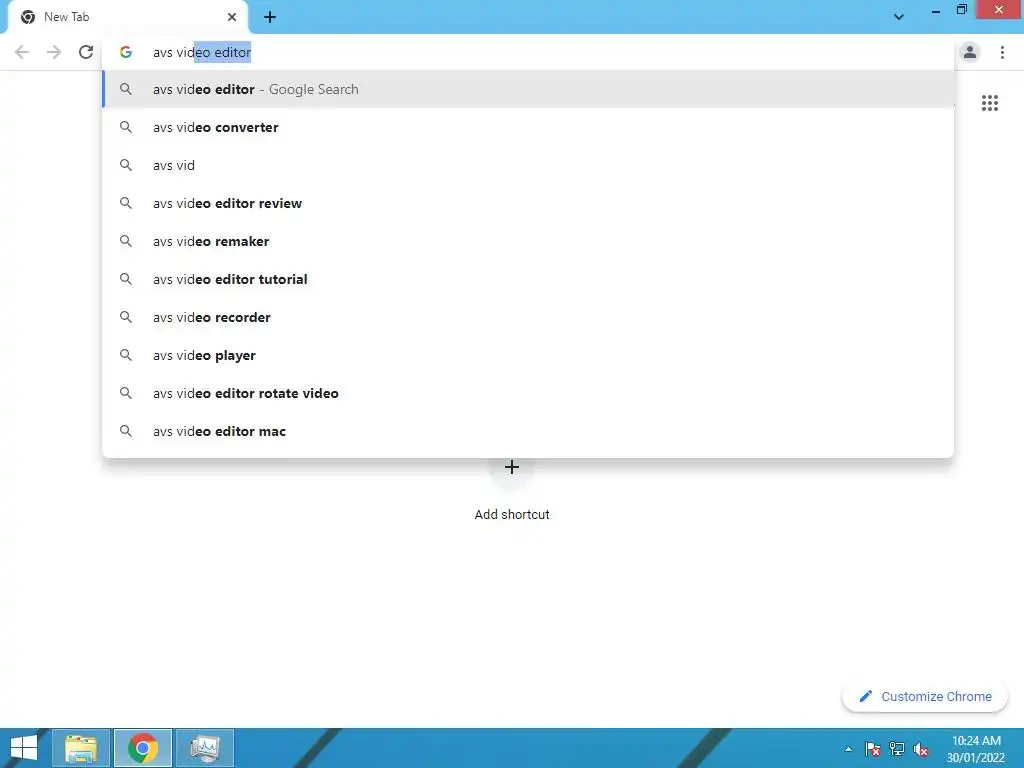The height and width of the screenshot is (768, 1024).
Task: Click the Google G icon in the address bar
Action: tap(126, 52)
